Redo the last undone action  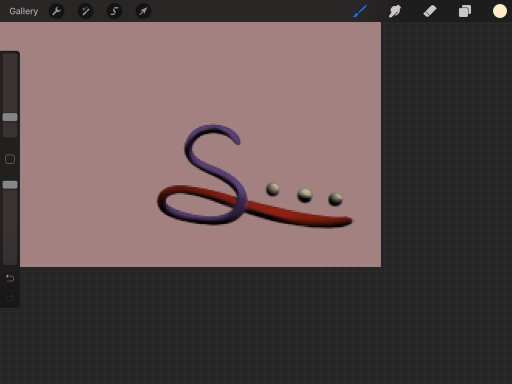[x=10, y=298]
